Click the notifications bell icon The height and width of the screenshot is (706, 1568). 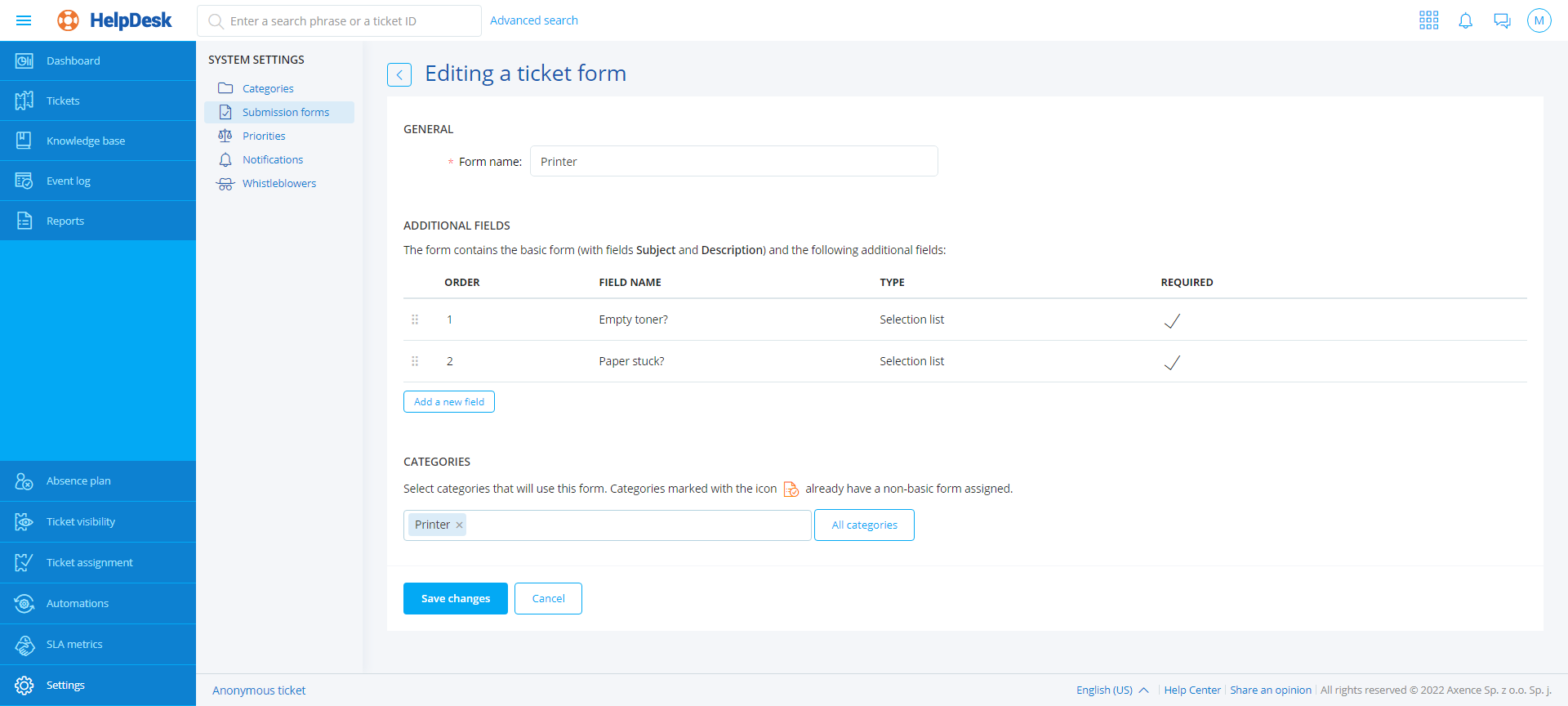coord(1465,20)
